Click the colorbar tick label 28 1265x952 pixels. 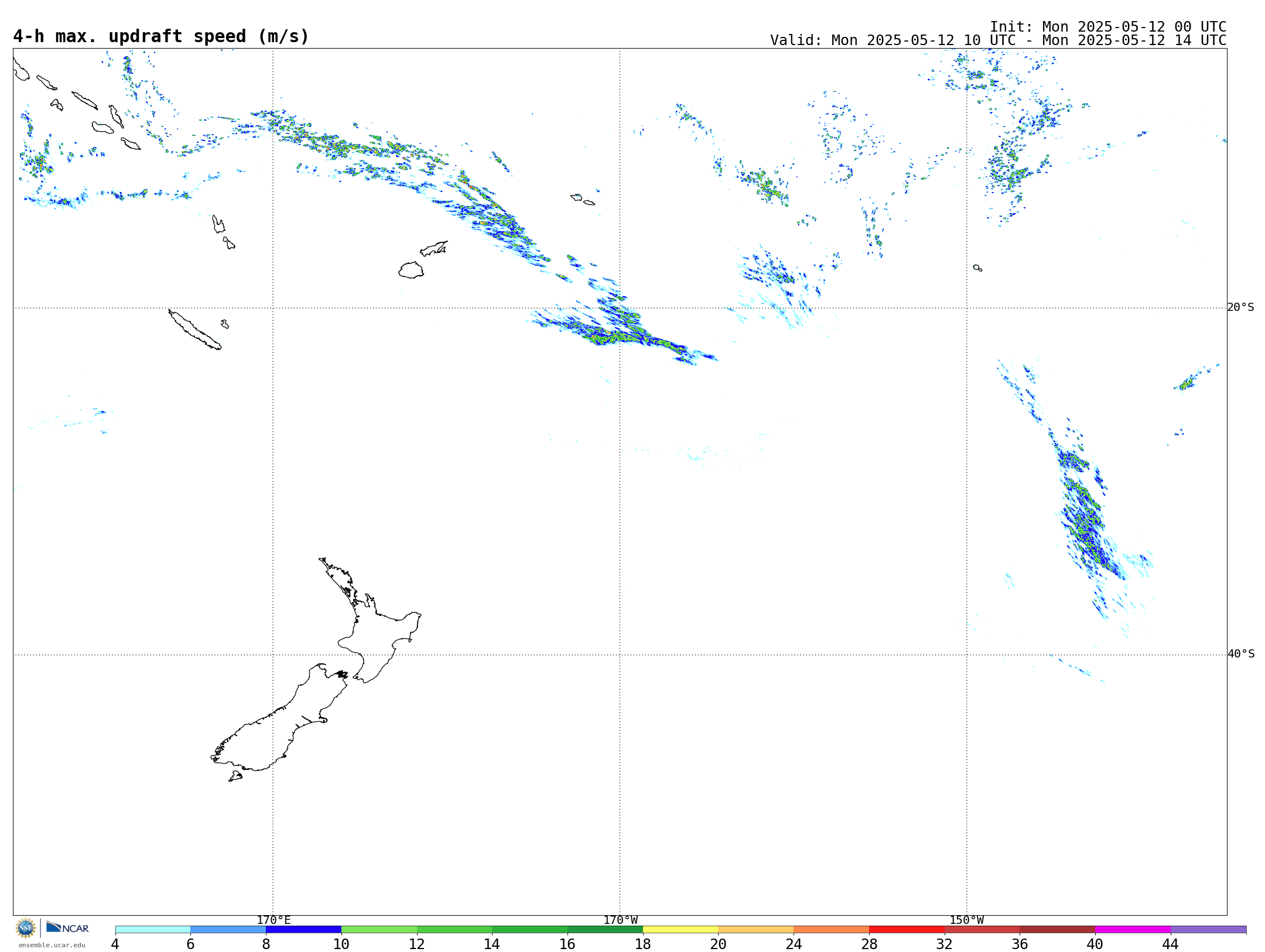(869, 944)
